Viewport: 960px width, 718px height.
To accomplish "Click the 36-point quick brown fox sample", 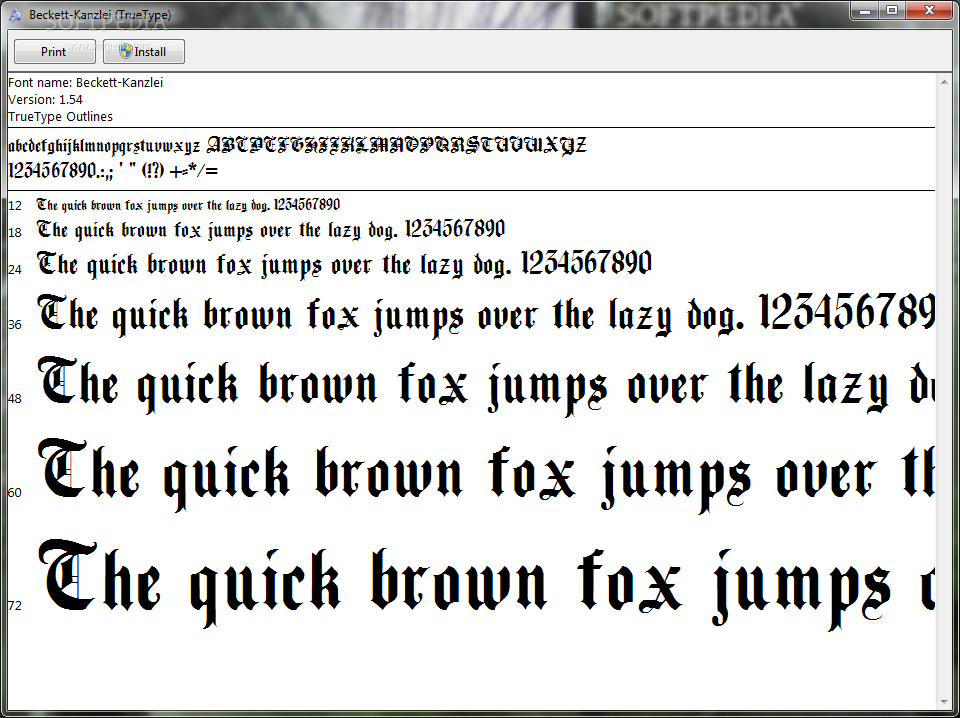I will [x=486, y=315].
